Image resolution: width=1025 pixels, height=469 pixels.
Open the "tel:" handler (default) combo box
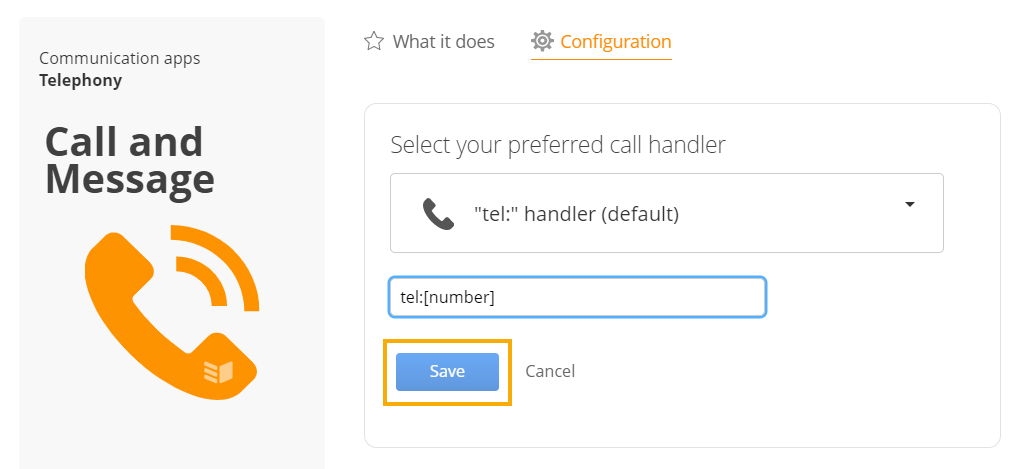[667, 213]
